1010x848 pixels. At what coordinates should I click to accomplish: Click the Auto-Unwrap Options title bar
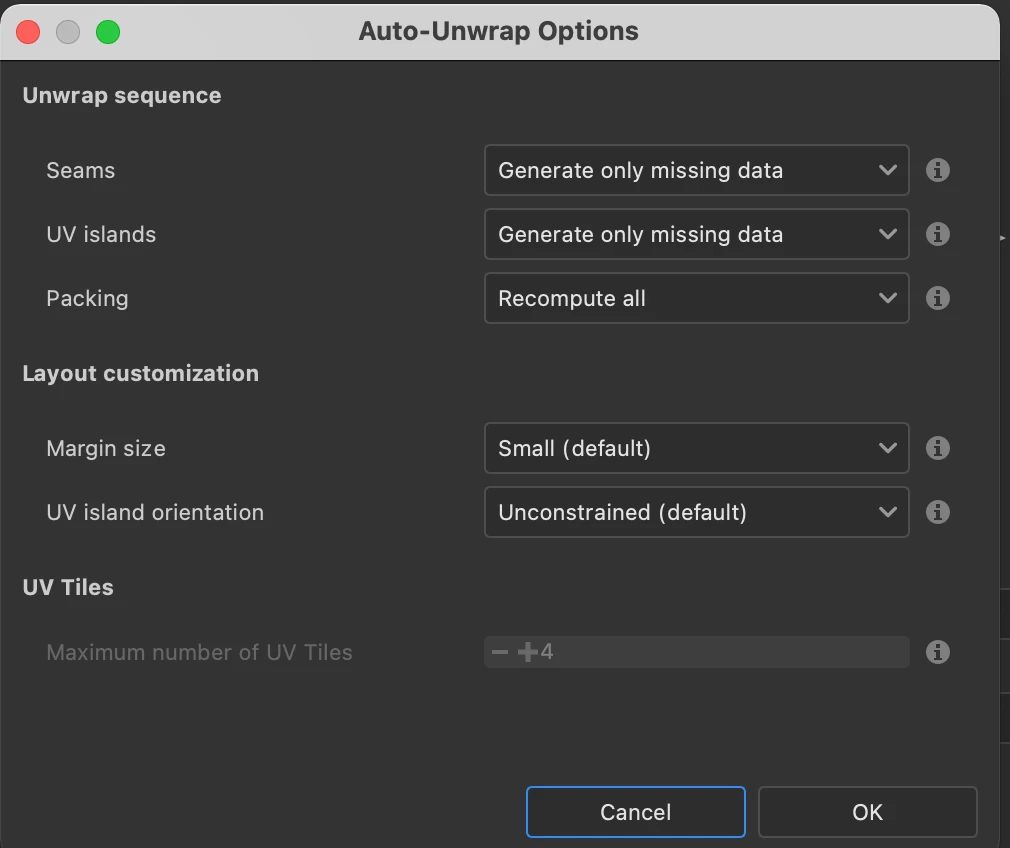[x=498, y=31]
